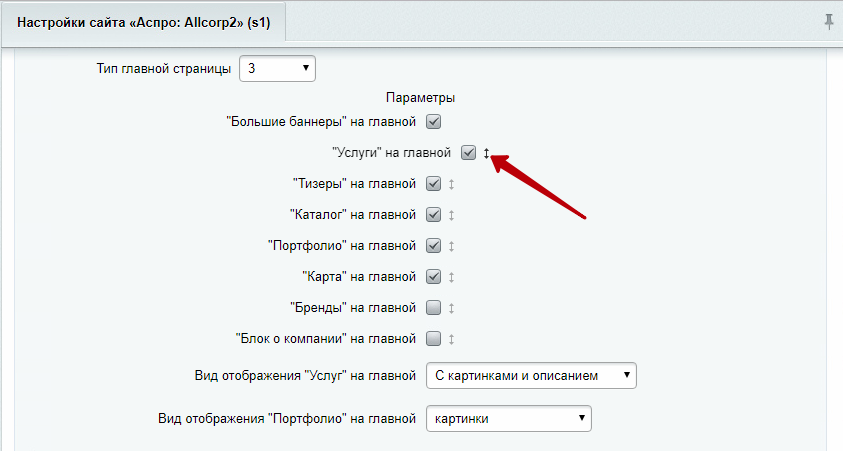Toggle "Карта" на главной checkbox
The image size is (843, 451).
433,277
